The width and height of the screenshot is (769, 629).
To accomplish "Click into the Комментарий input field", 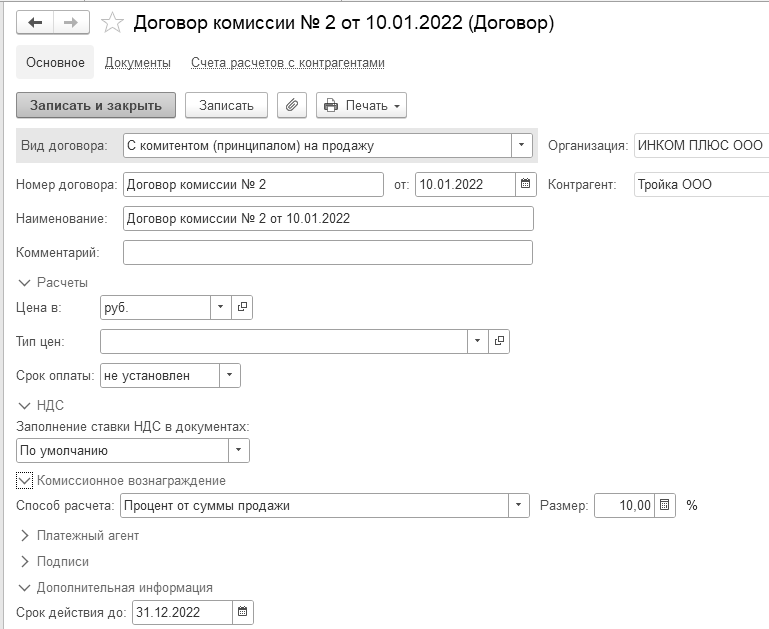I will click(x=327, y=253).
